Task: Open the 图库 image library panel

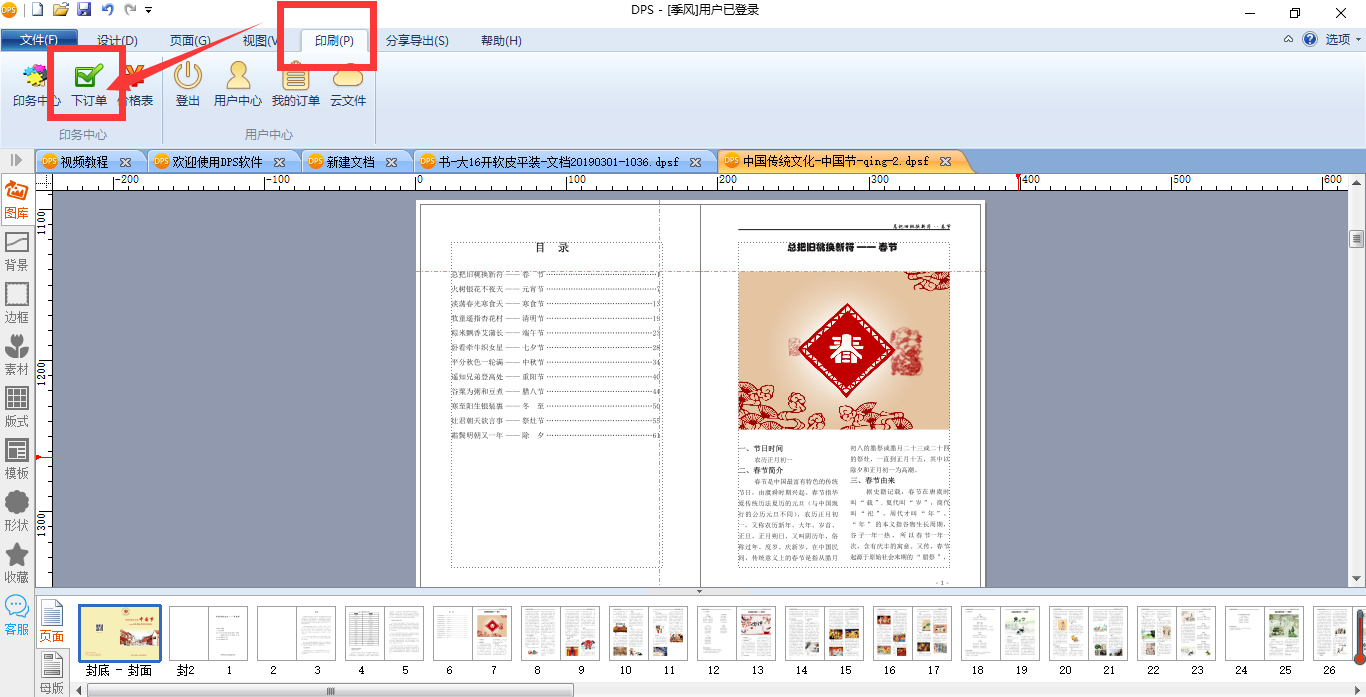Action: 17,199
